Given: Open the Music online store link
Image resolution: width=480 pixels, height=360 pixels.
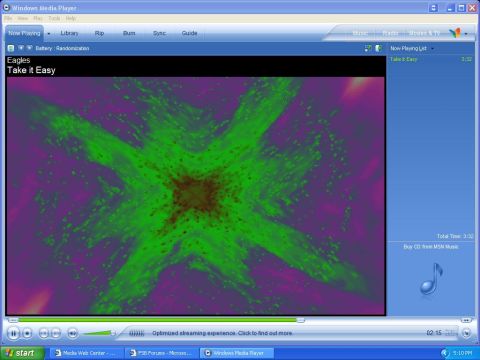Looking at the screenshot, I should pos(360,33).
